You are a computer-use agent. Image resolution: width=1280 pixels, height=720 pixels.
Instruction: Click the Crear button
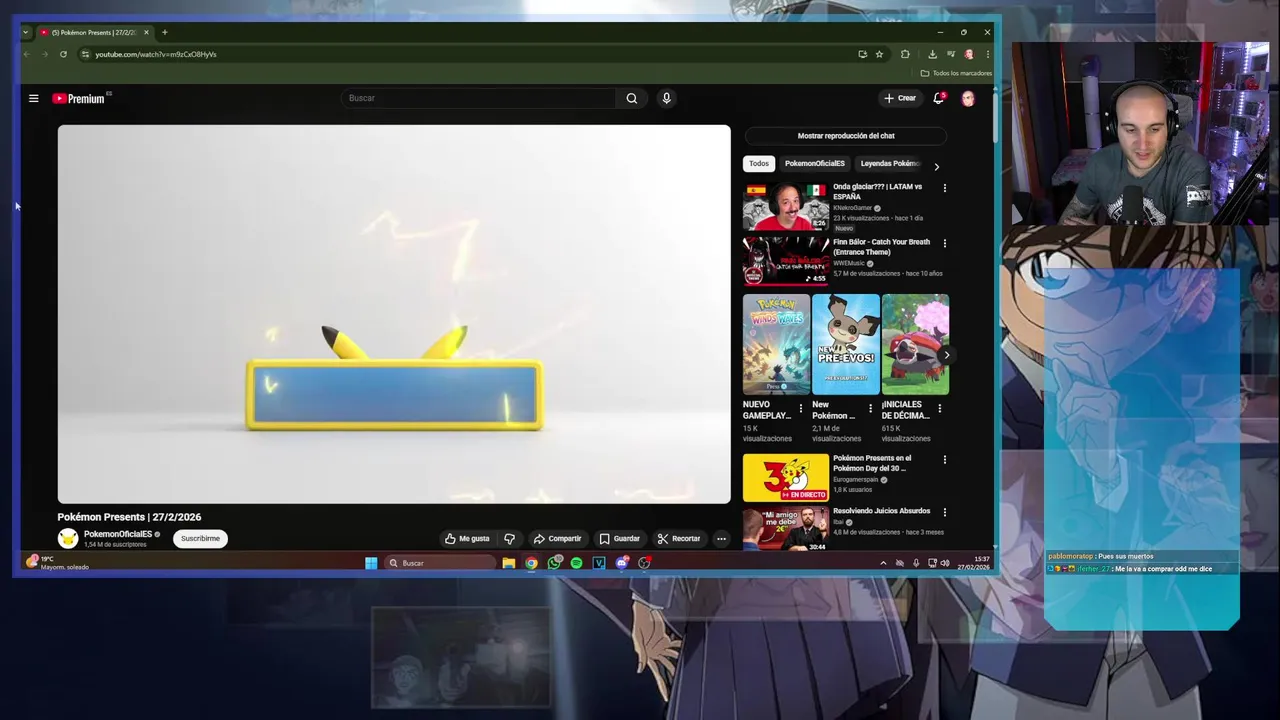(900, 98)
